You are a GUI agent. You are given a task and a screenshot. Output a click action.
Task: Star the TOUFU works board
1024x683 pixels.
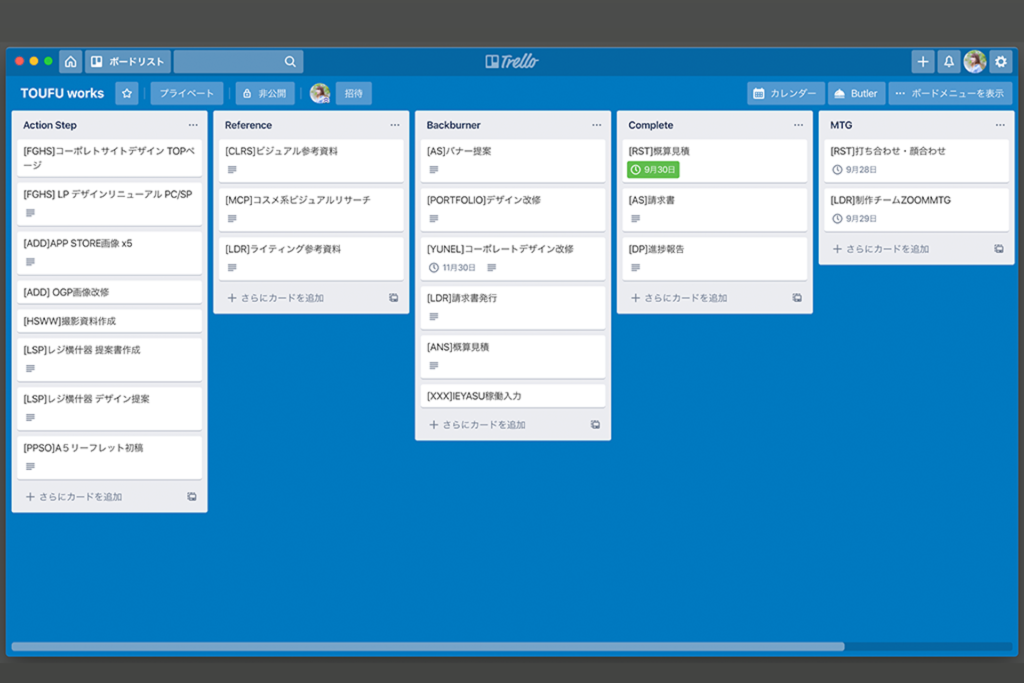[x=127, y=93]
